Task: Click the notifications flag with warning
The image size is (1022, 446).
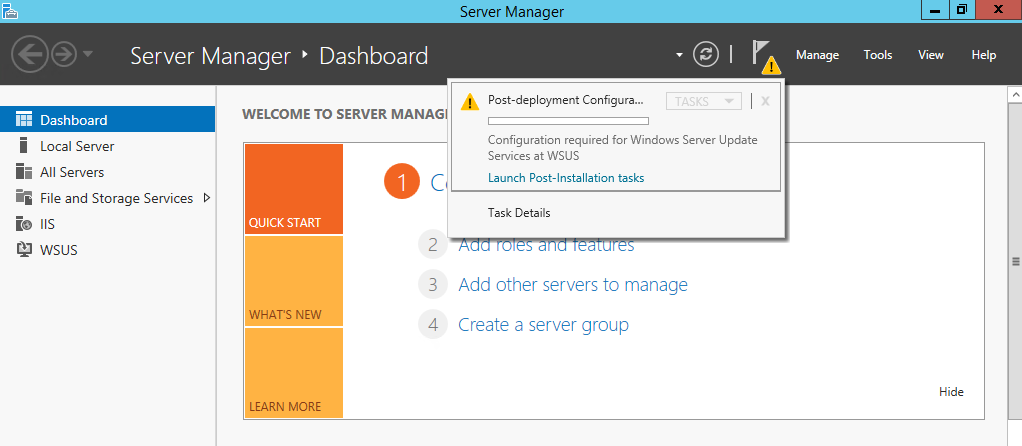Action: pos(765,57)
